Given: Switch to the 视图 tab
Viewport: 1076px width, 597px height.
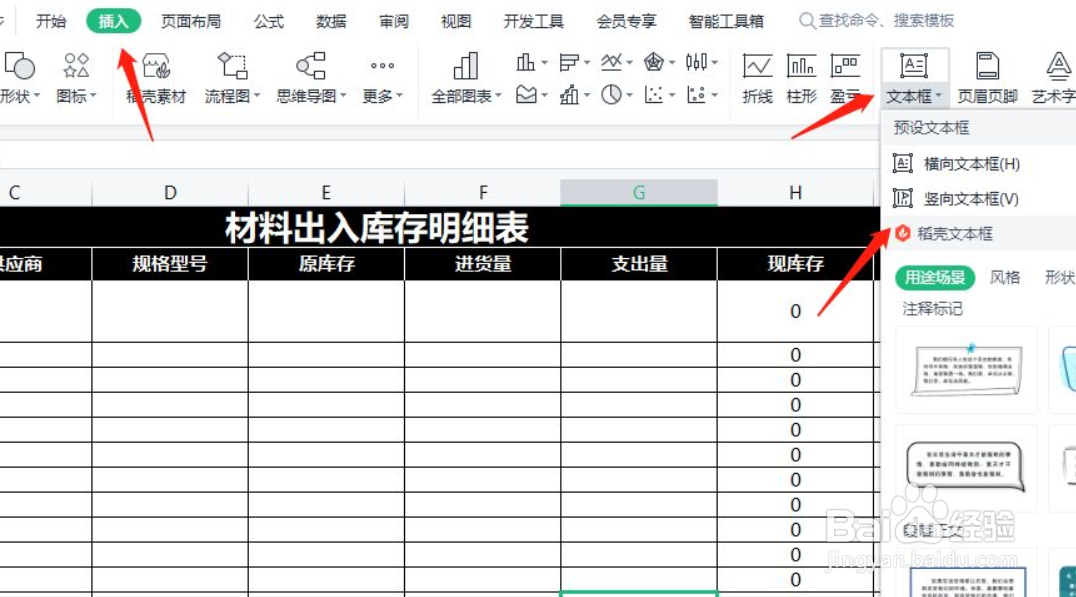Looking at the screenshot, I should [456, 21].
